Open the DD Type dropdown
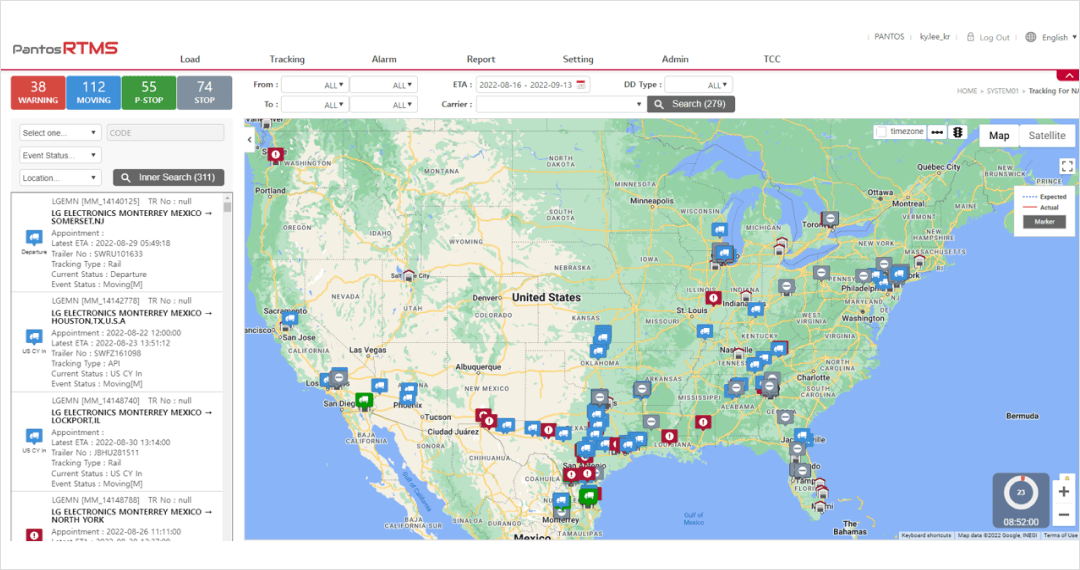This screenshot has height=570, width=1080. (698, 85)
